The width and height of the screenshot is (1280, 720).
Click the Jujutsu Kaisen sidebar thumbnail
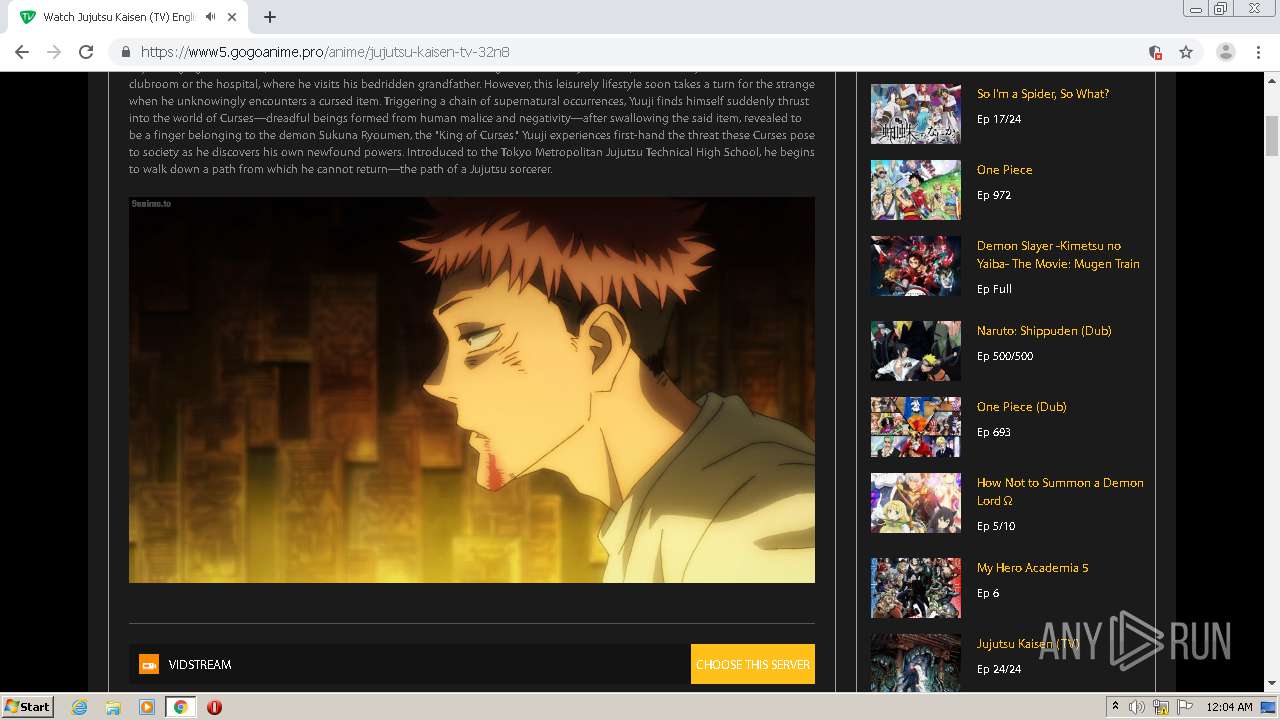[x=916, y=662]
